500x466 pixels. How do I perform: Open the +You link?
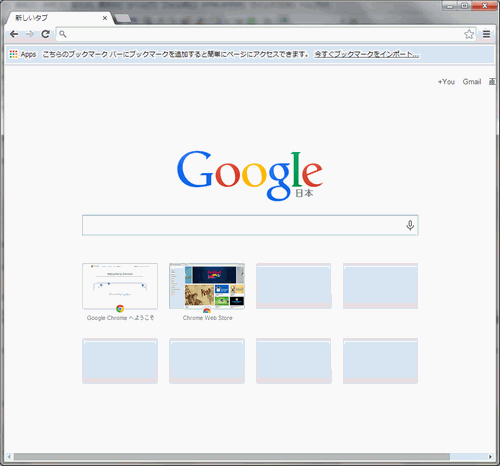pyautogui.click(x=446, y=82)
